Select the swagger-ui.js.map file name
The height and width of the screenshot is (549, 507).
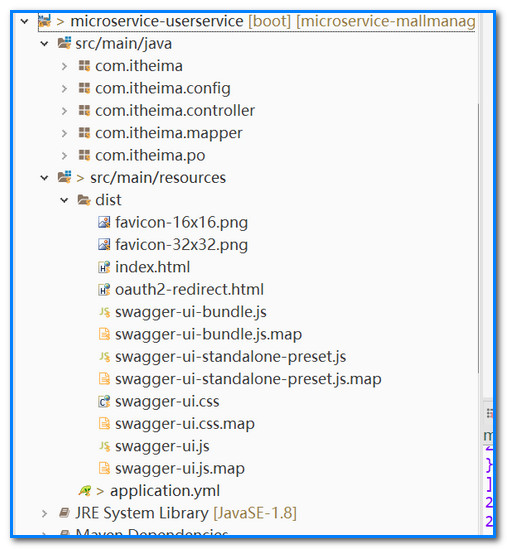pyautogui.click(x=180, y=469)
